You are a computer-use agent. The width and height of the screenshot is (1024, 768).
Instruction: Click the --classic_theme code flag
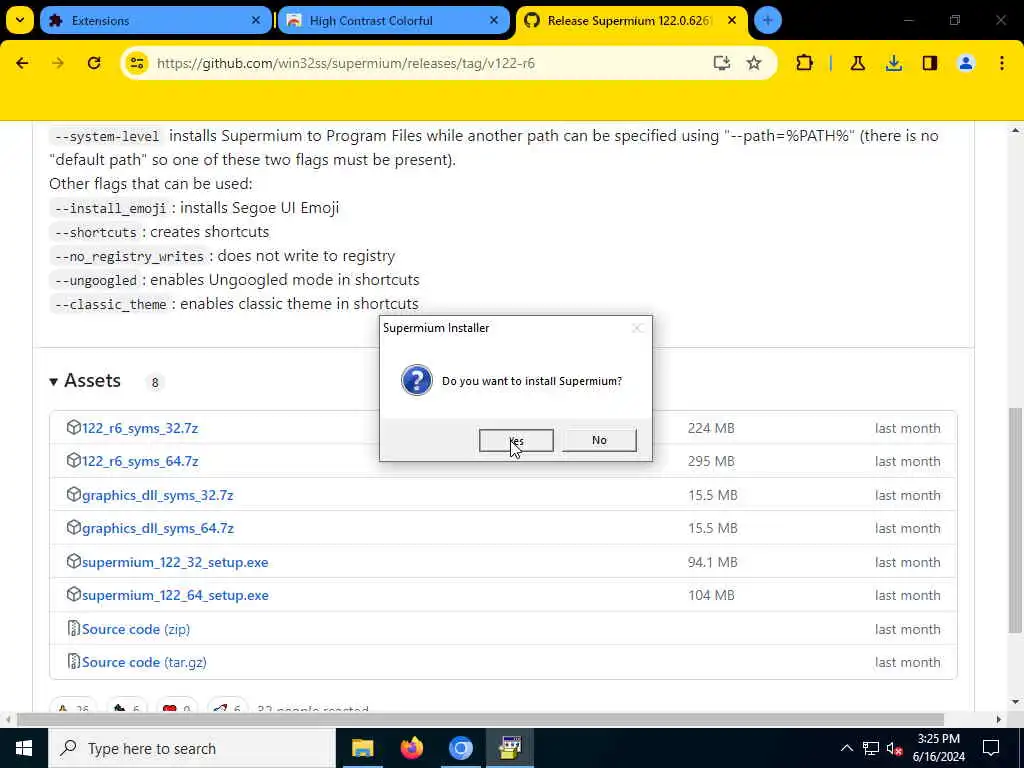[x=111, y=304]
